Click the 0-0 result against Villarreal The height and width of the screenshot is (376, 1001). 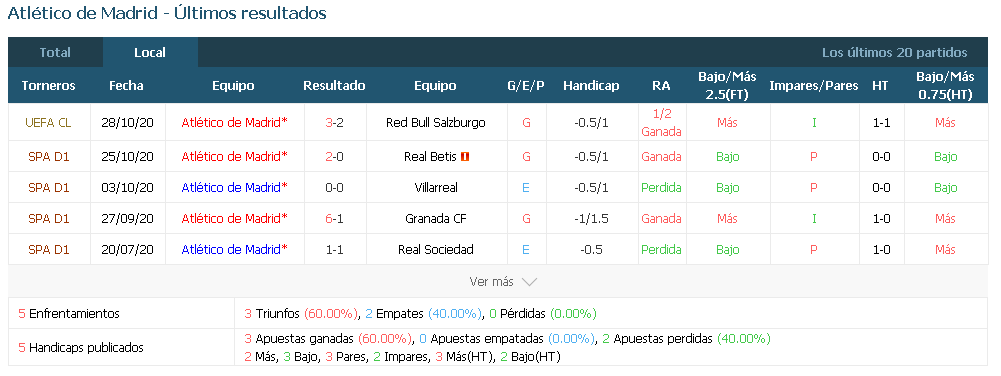click(335, 188)
